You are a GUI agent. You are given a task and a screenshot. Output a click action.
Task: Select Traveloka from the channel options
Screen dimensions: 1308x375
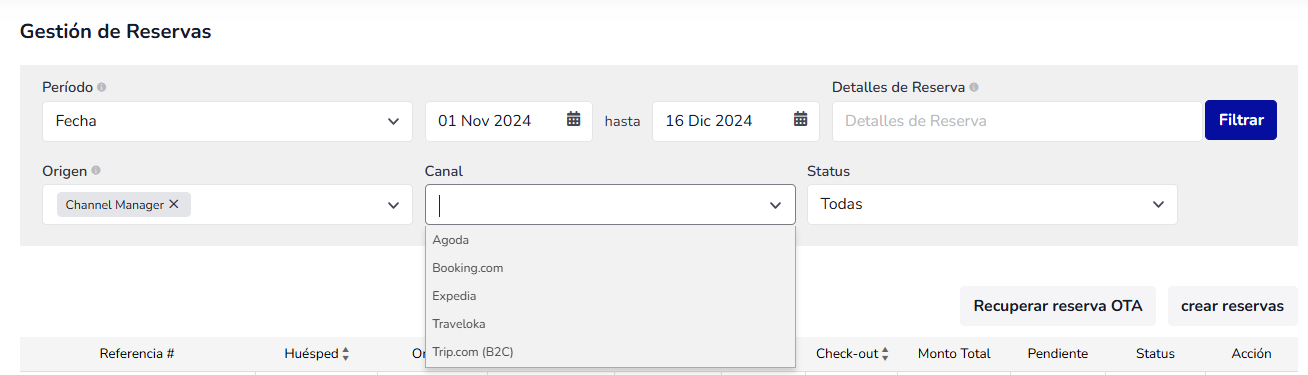(x=610, y=324)
